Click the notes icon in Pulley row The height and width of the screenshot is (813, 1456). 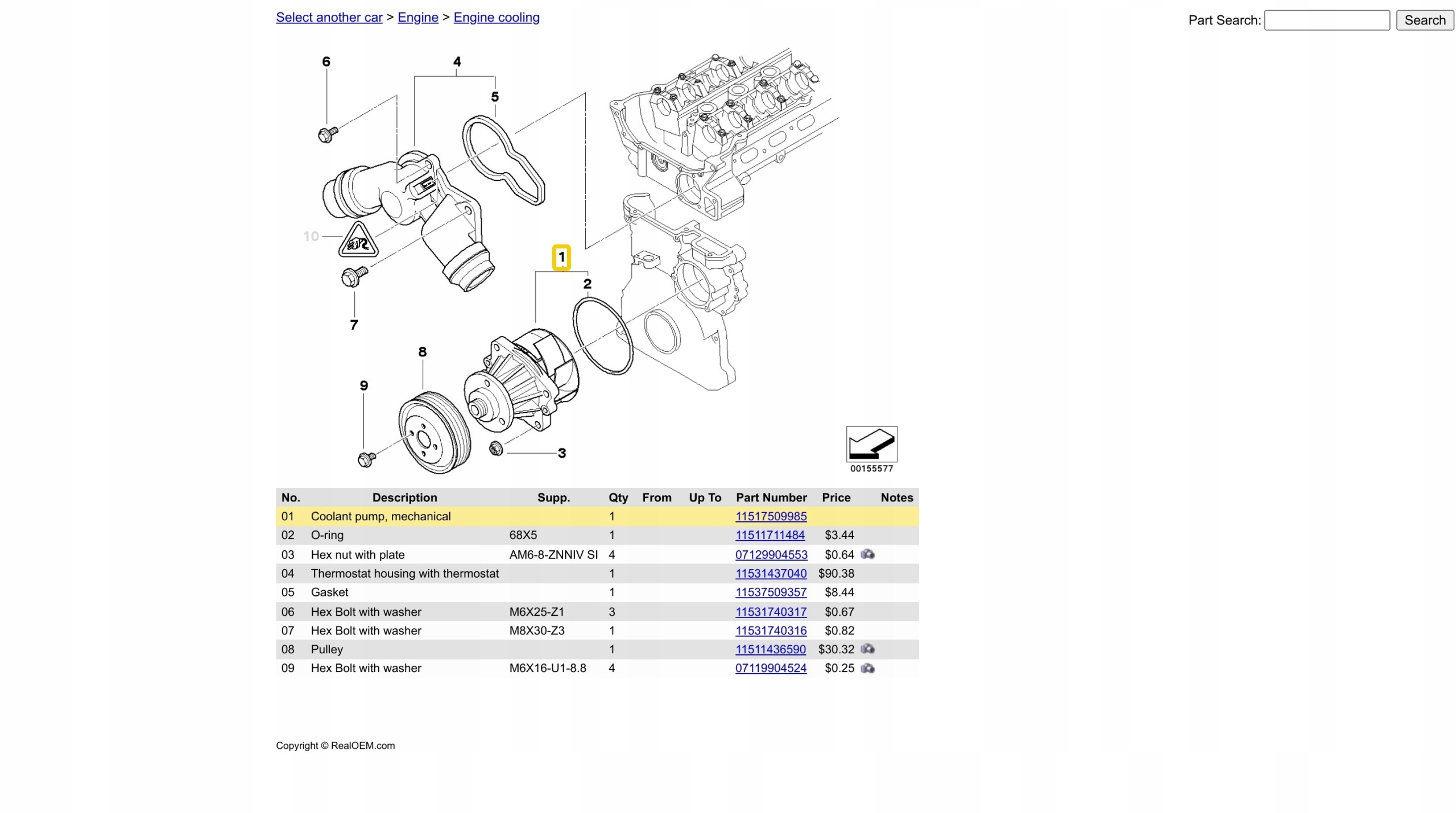coord(867,649)
